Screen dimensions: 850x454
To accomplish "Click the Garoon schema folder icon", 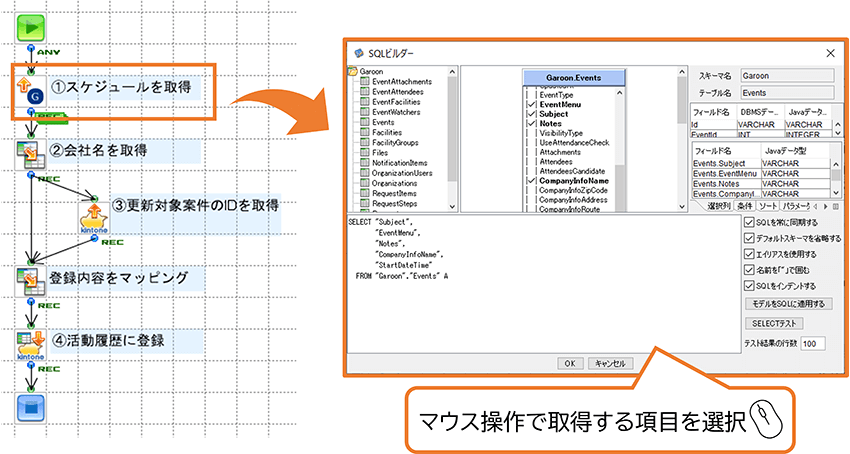I will click(353, 71).
